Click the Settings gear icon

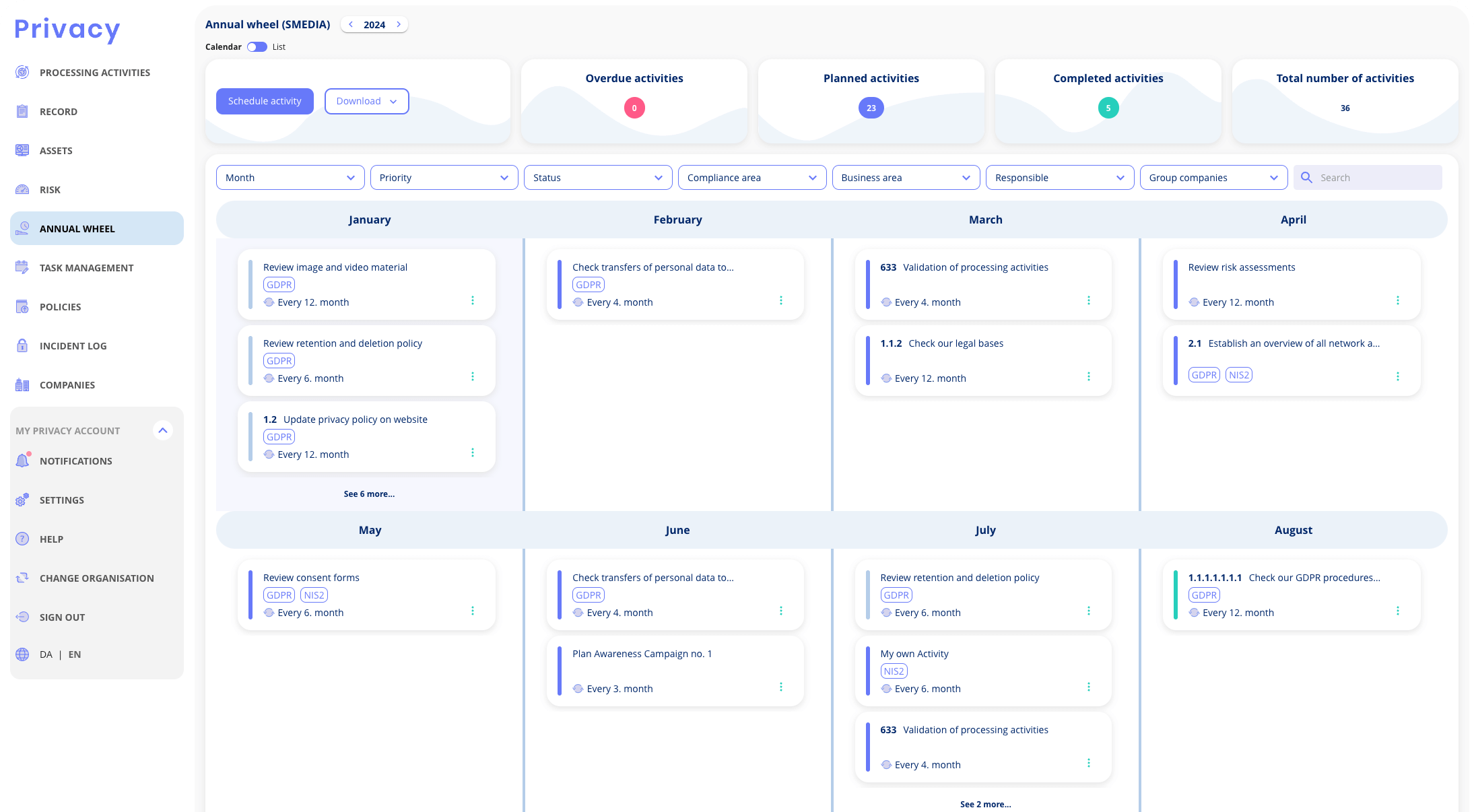(x=22, y=500)
